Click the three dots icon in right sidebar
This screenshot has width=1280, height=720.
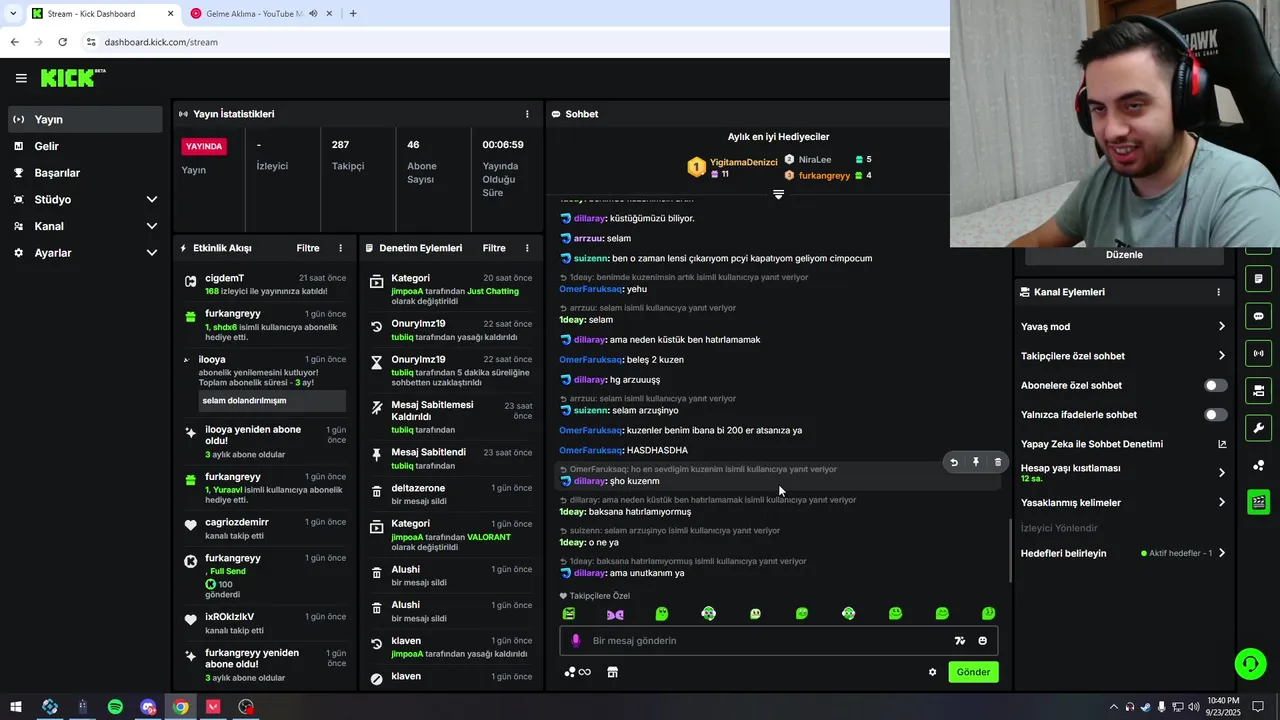pos(1258,465)
